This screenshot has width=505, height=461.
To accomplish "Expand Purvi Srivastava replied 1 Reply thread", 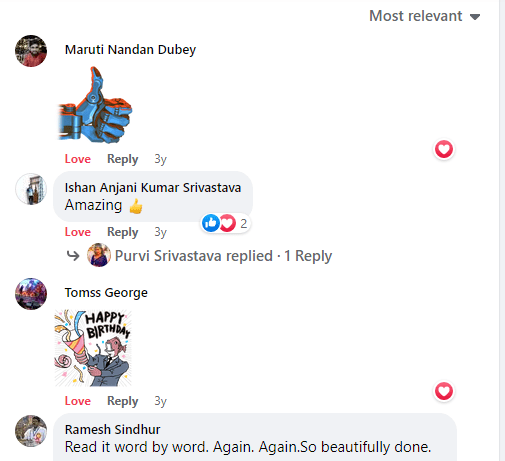I will coord(223,256).
